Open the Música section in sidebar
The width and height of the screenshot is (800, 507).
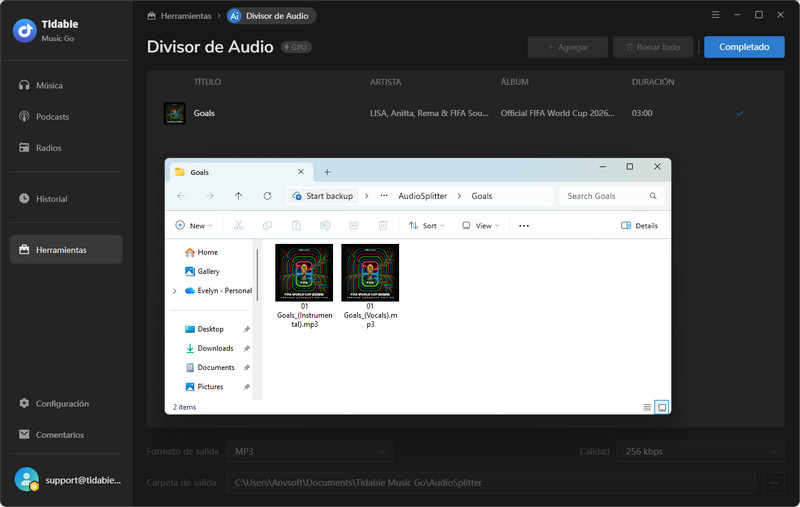click(66, 85)
